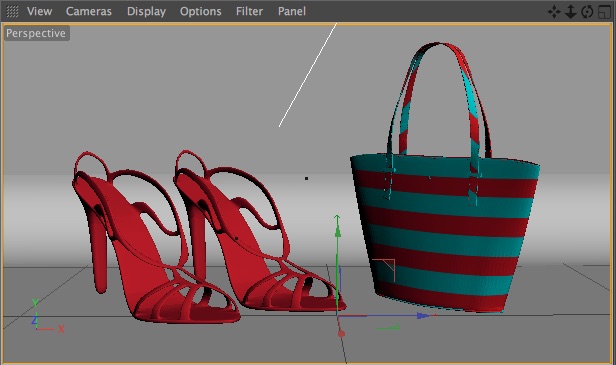Click the rotate camera orbit icon
616x365 pixels.
coord(587,12)
